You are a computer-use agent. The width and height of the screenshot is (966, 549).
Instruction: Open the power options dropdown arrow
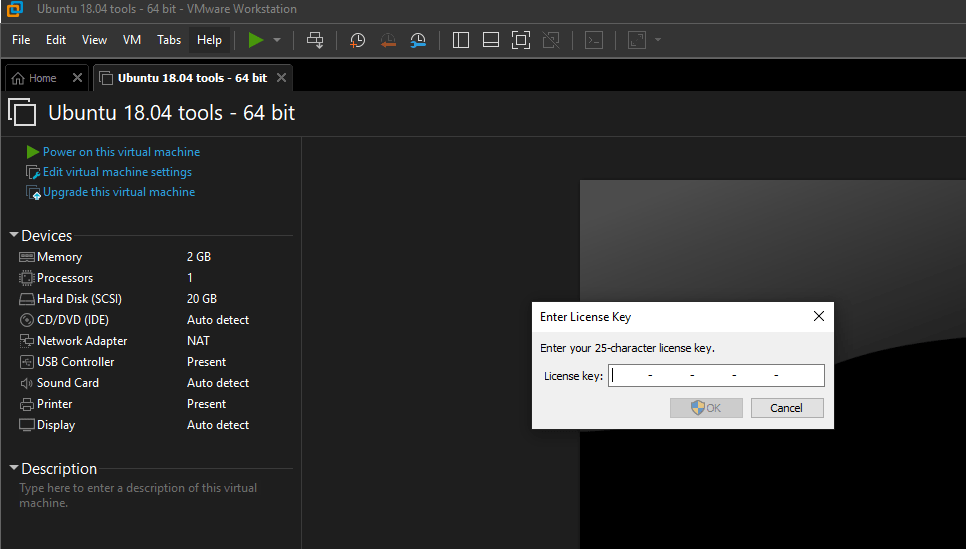tap(277, 40)
